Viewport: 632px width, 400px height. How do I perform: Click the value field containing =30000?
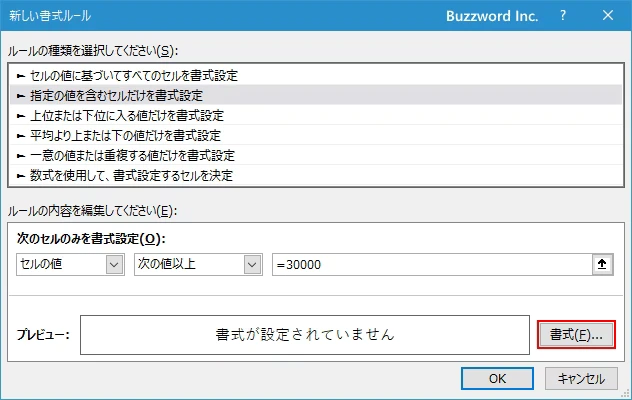point(432,265)
